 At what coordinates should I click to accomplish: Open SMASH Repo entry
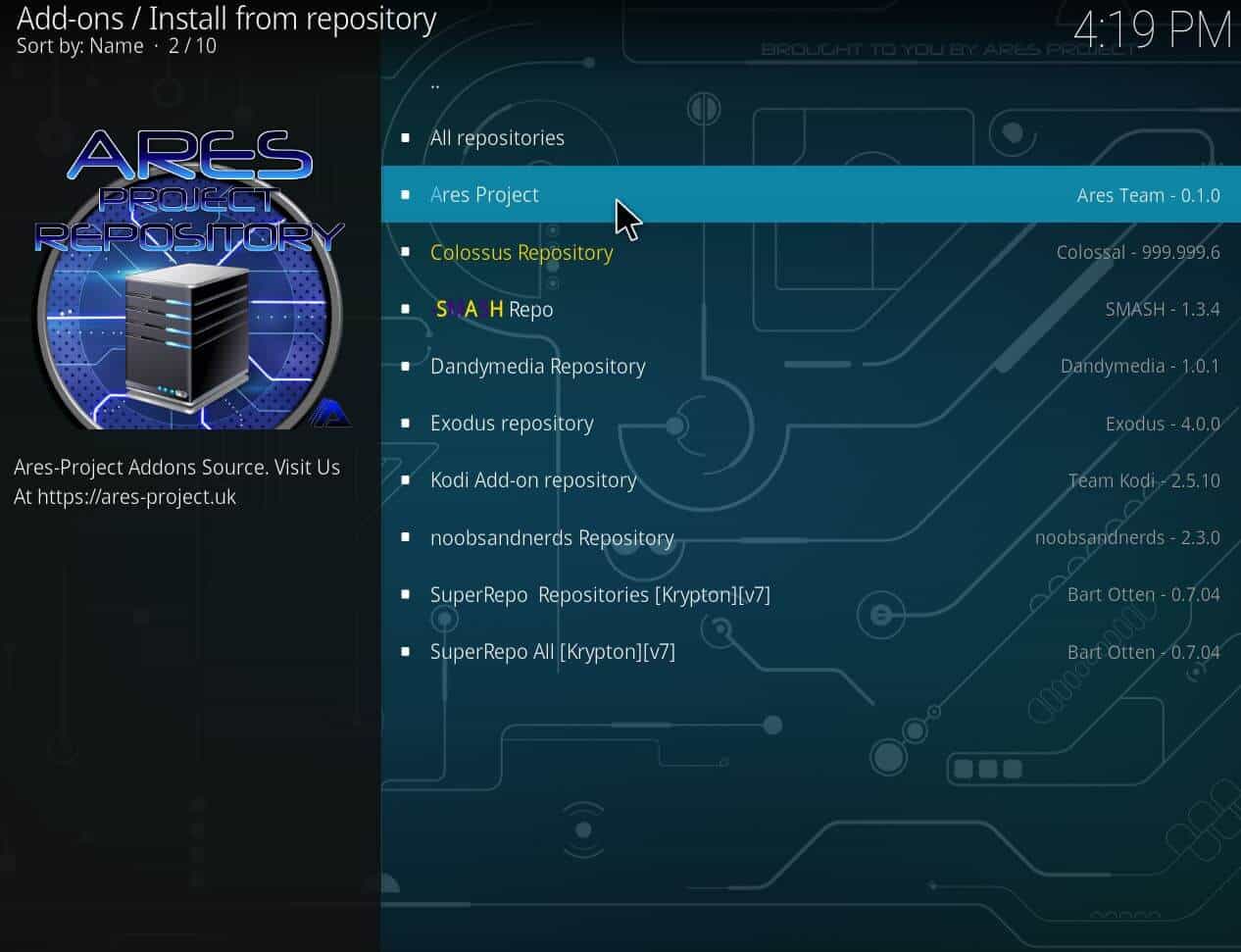pyautogui.click(x=811, y=309)
